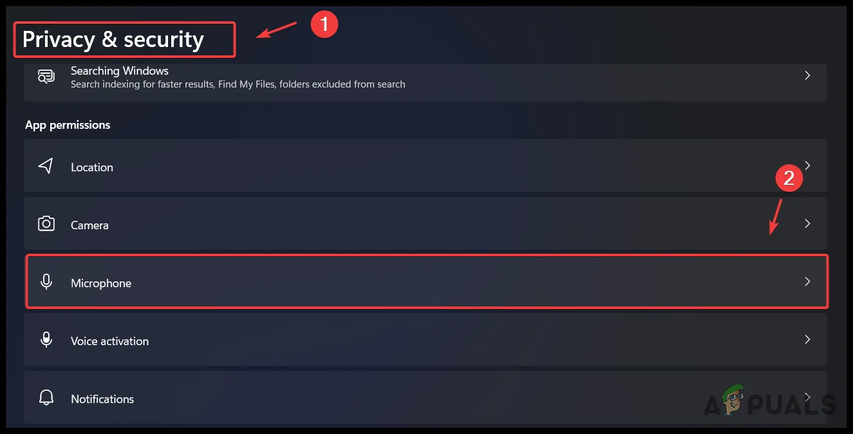Open the Voice activation label
Viewport: 853px width, 434px height.
tap(109, 341)
